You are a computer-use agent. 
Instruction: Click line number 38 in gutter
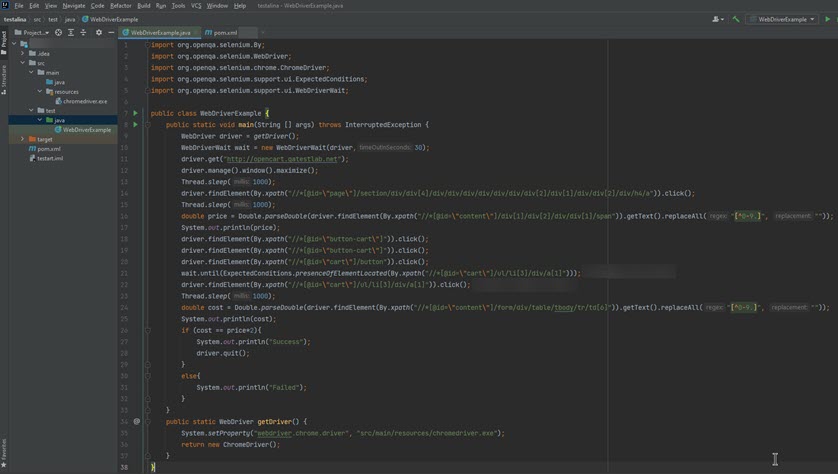click(x=125, y=467)
